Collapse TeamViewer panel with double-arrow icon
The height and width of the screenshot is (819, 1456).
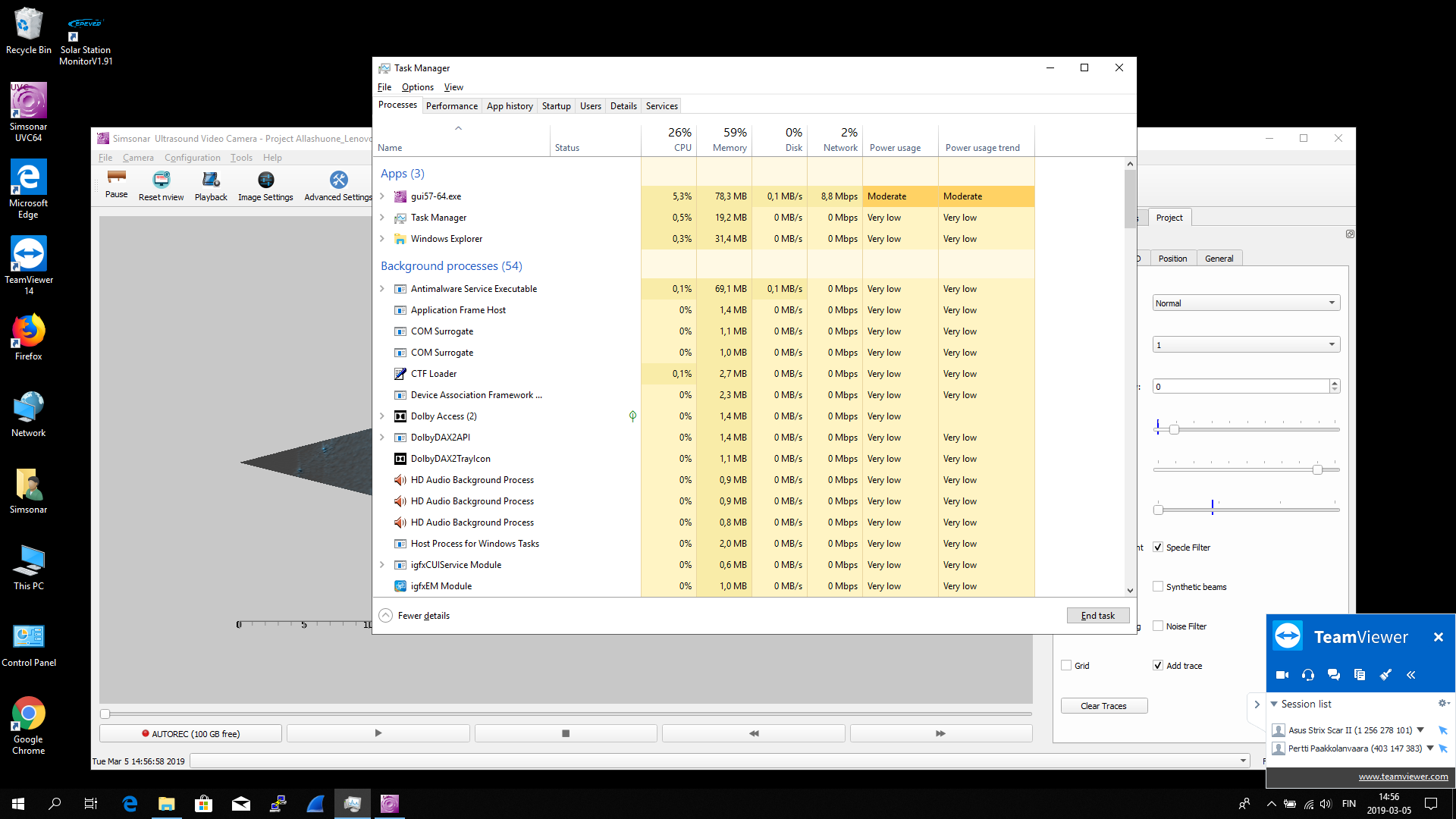pos(1411,675)
